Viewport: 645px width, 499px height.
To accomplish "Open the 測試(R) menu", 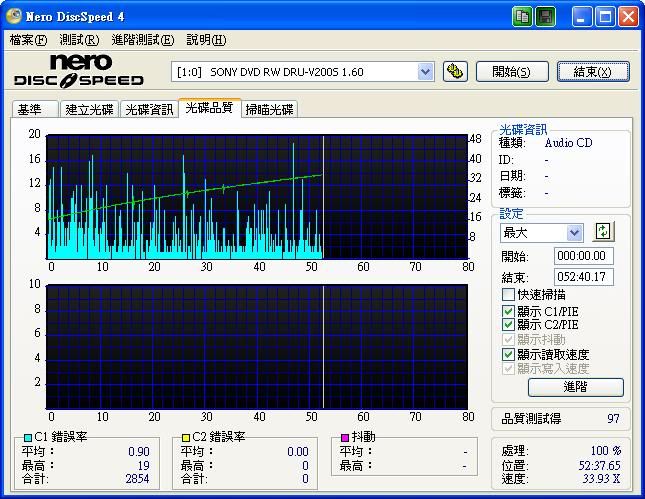I will (x=79, y=40).
